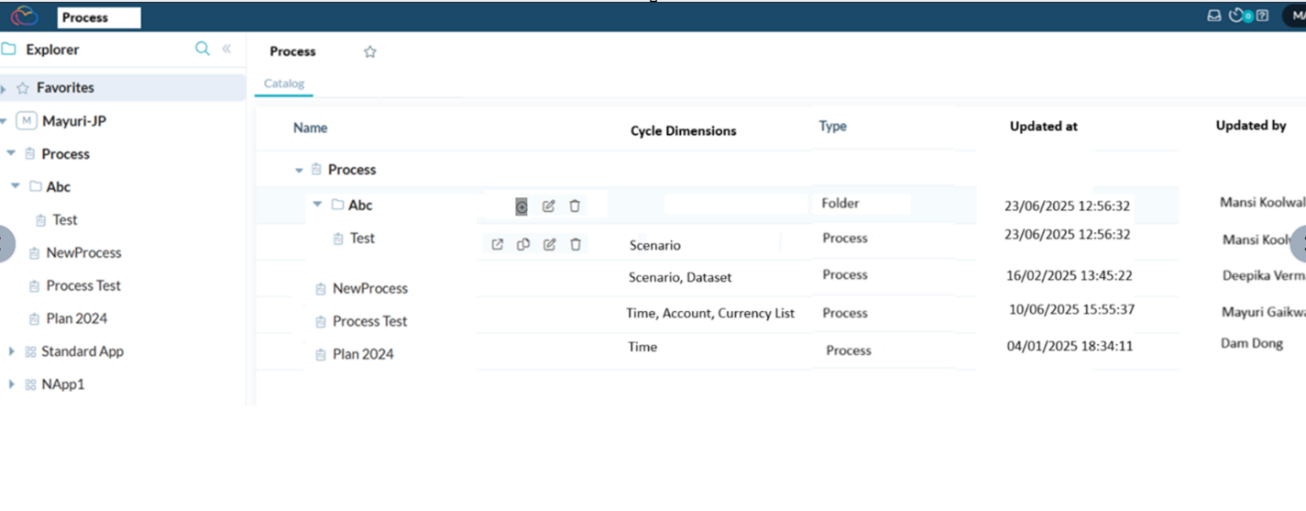Collapse the Explorer panel with the double chevron
This screenshot has height=511, width=1306.
[227, 49]
